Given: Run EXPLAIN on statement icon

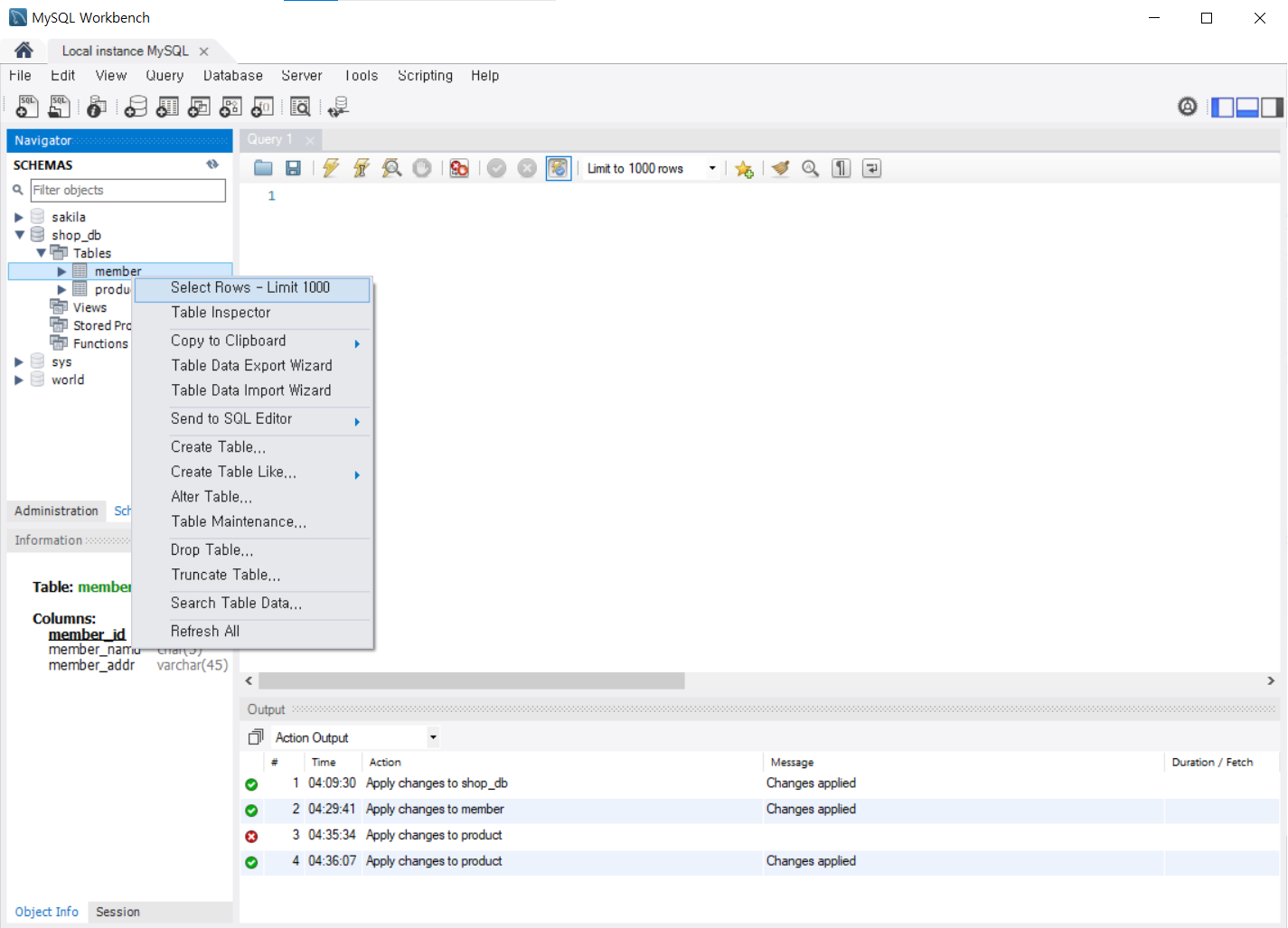Looking at the screenshot, I should pyautogui.click(x=391, y=168).
